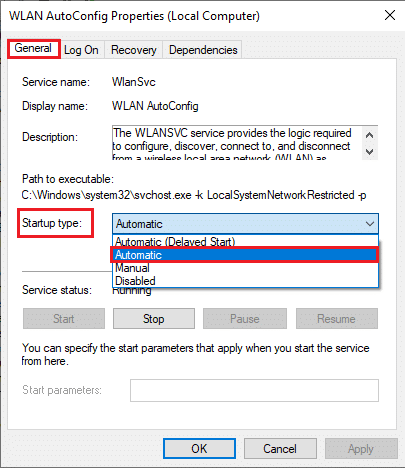Collapse the Startup type dropdown arrow
The width and height of the screenshot is (405, 468).
[x=370, y=224]
